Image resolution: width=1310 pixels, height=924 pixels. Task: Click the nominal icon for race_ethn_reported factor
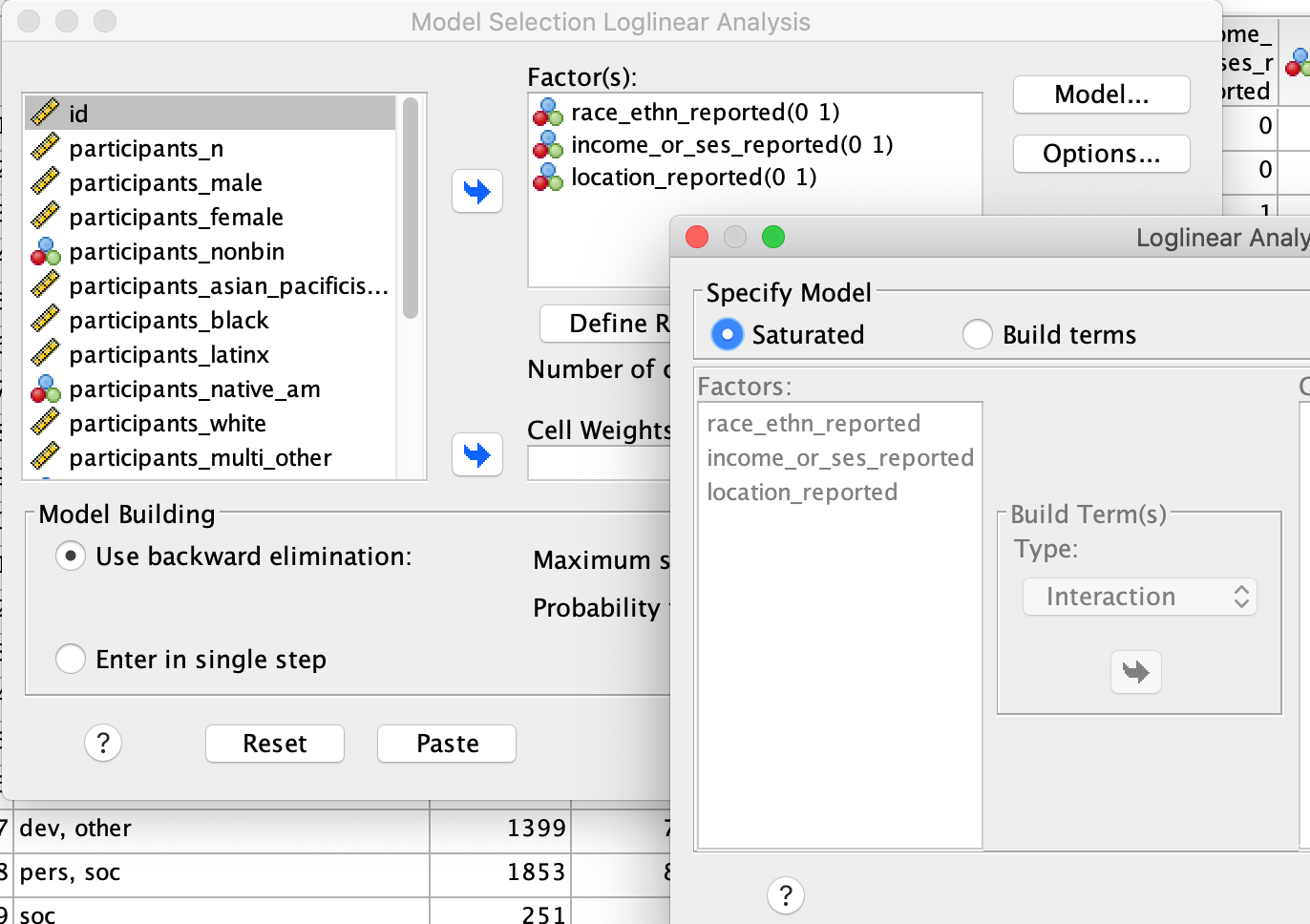pyautogui.click(x=548, y=113)
